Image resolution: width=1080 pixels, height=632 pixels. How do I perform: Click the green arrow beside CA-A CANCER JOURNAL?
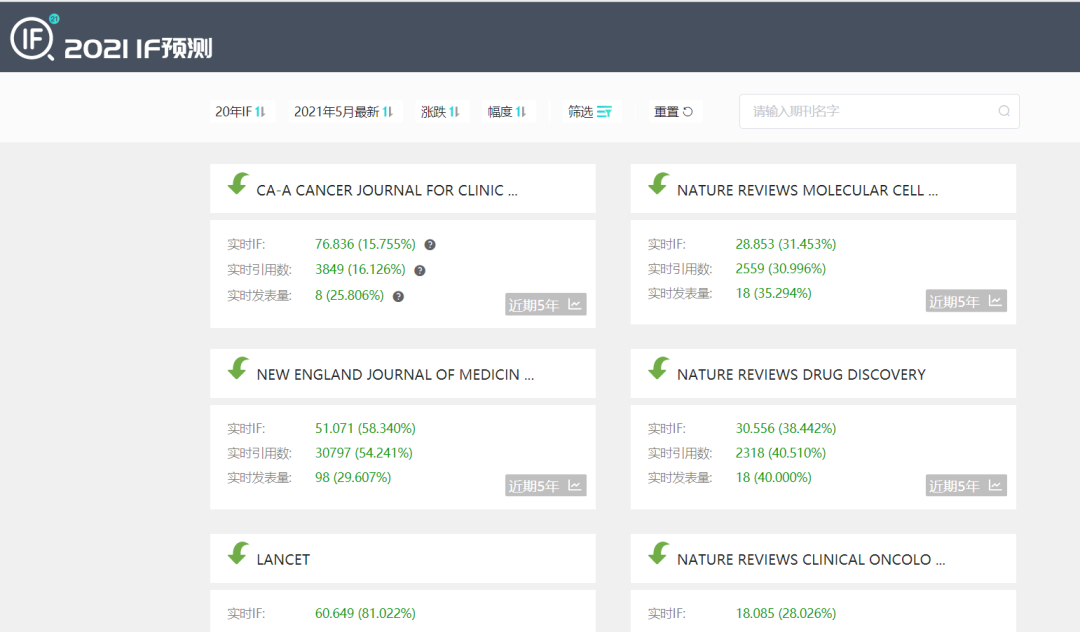pyautogui.click(x=238, y=184)
